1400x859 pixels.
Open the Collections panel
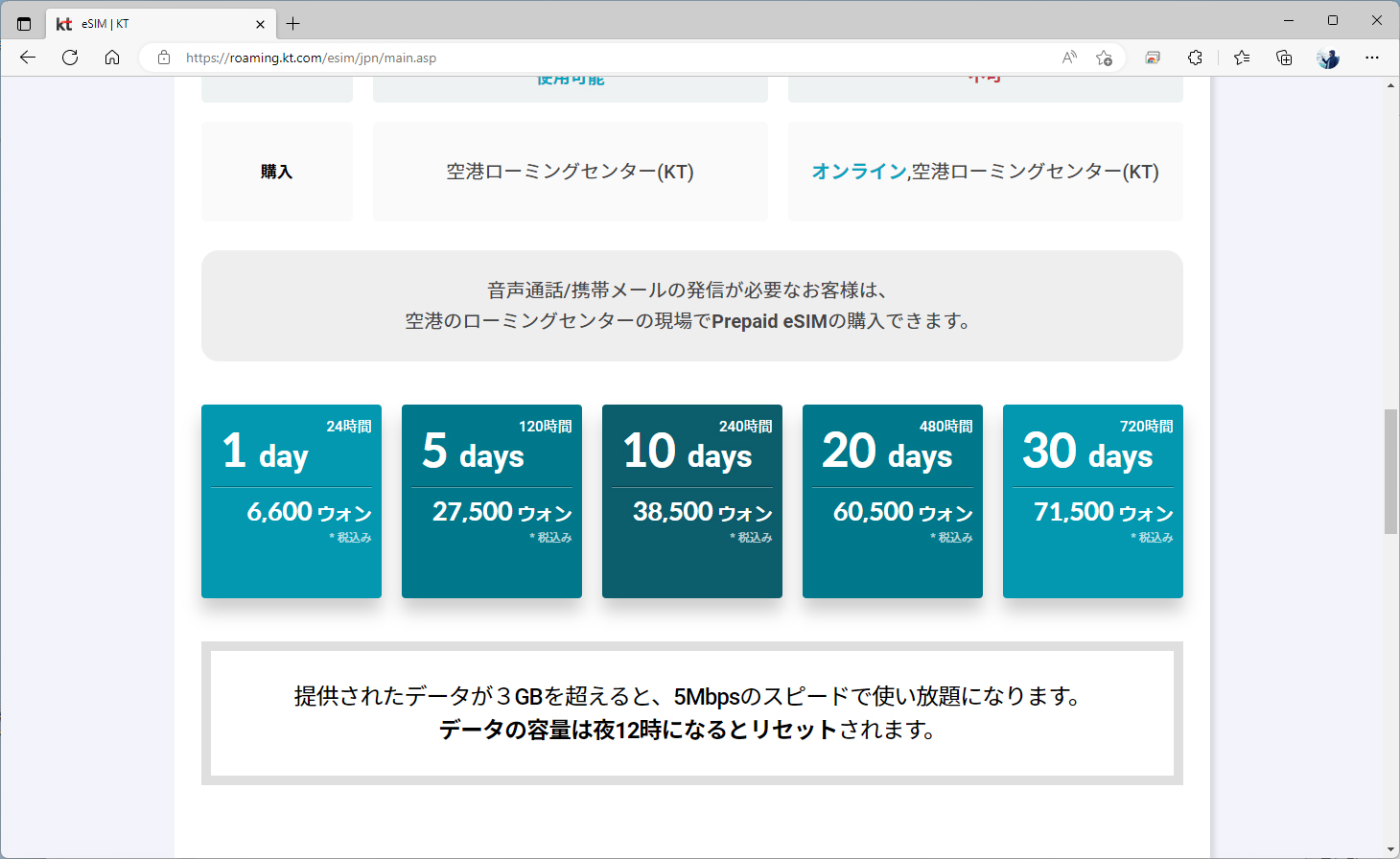[1283, 58]
